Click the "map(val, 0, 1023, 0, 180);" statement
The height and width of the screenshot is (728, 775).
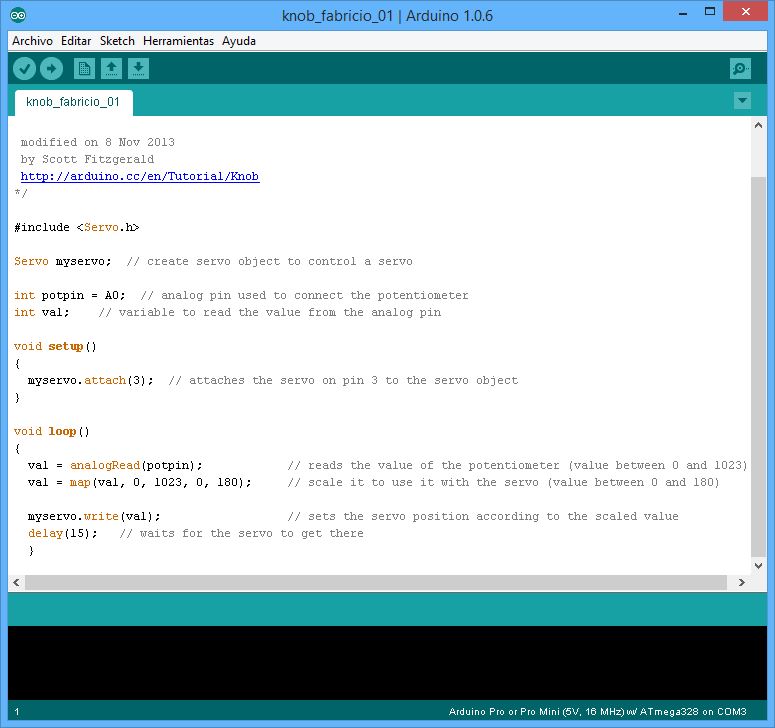(161, 482)
